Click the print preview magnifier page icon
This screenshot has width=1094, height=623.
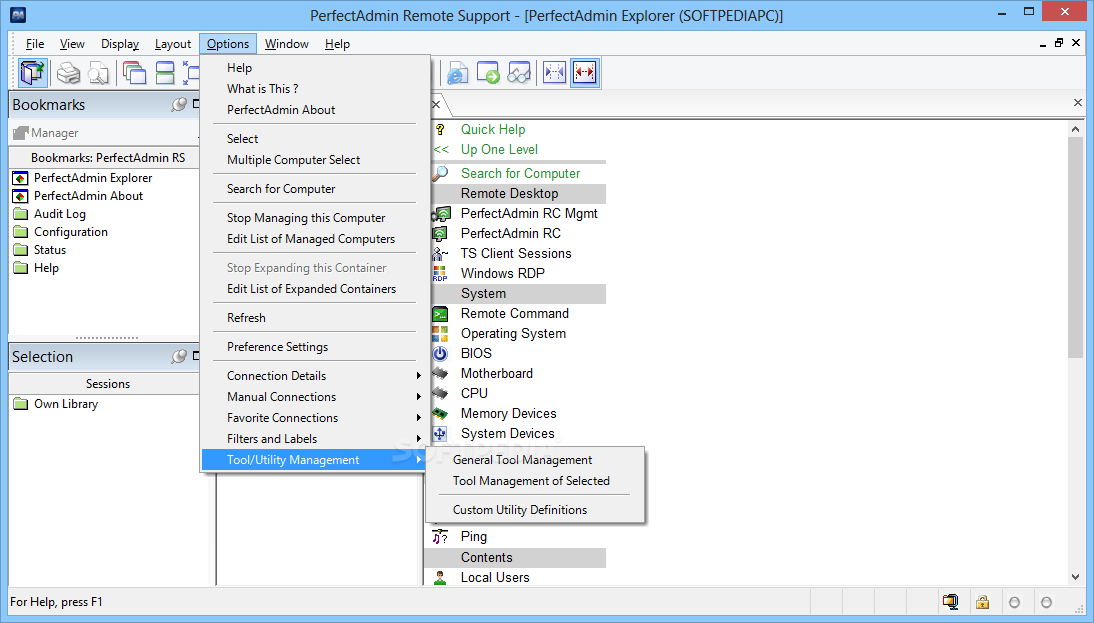[x=98, y=73]
